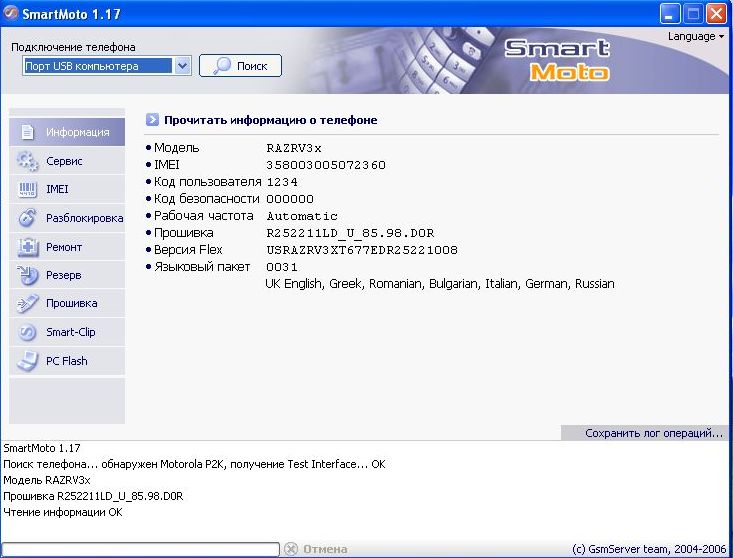Screen dimensions: 733x558
Task: Click the Код пользователя field label
Action: click(207, 182)
